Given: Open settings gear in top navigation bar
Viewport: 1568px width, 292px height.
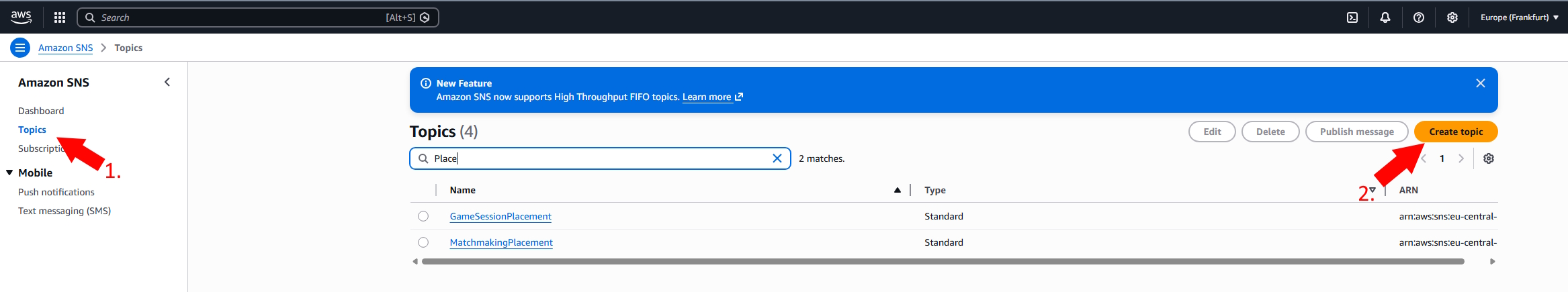Looking at the screenshot, I should pyautogui.click(x=1452, y=17).
